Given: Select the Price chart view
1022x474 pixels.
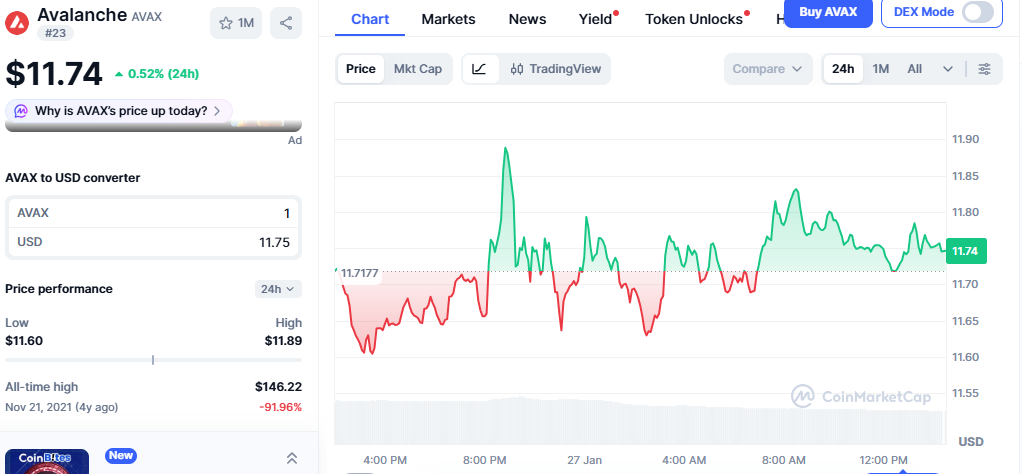Looking at the screenshot, I should coord(360,69).
